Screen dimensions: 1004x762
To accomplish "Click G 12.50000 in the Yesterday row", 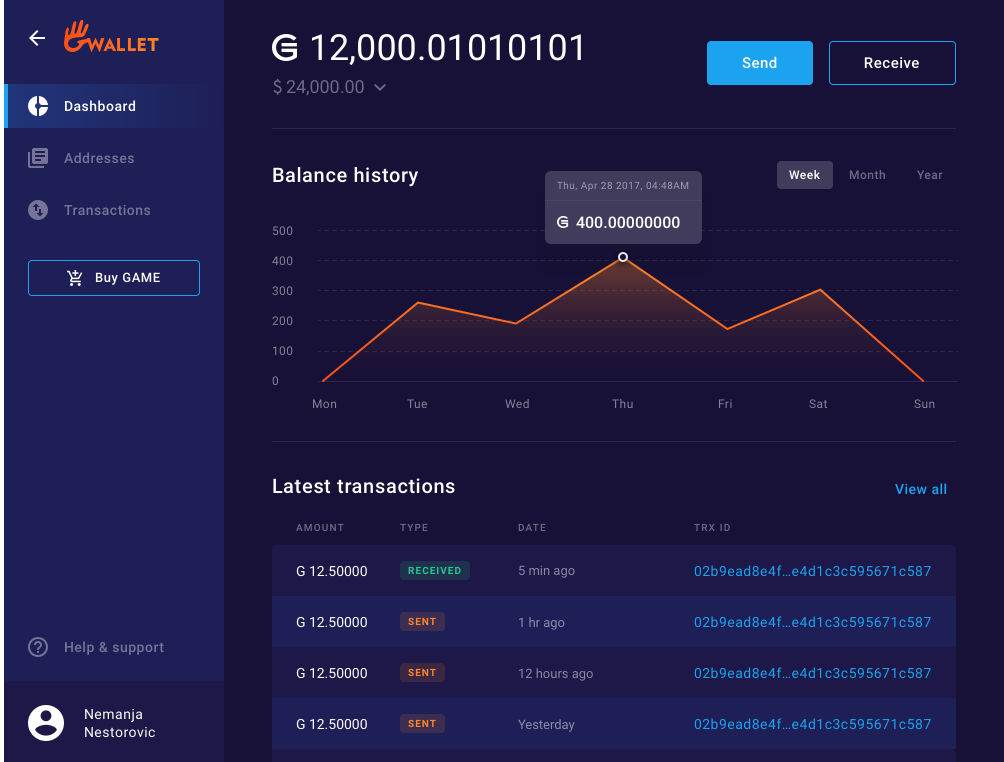I will tap(332, 724).
